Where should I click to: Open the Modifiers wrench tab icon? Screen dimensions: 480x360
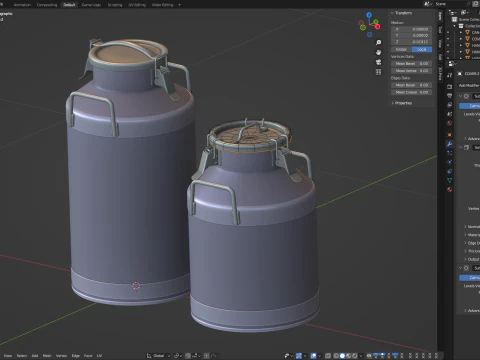click(449, 144)
